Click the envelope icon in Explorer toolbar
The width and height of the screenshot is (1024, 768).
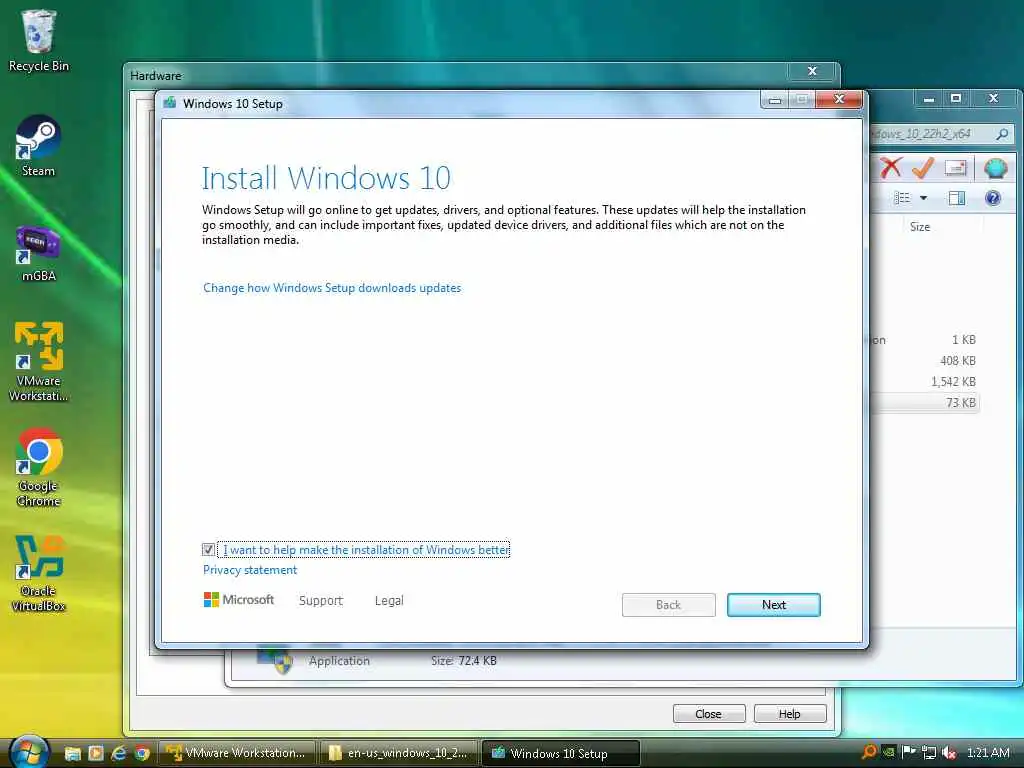point(955,168)
